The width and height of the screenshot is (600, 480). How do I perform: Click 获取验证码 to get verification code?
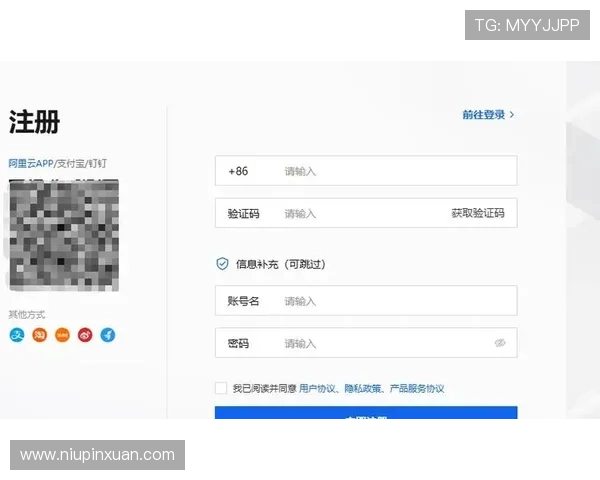click(x=478, y=213)
